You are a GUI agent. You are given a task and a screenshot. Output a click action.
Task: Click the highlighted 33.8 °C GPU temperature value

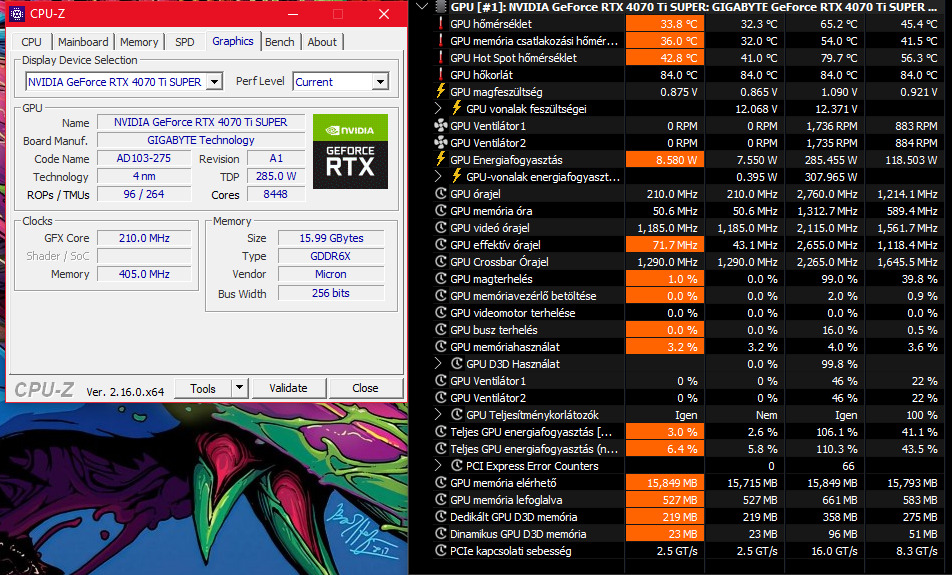point(665,24)
